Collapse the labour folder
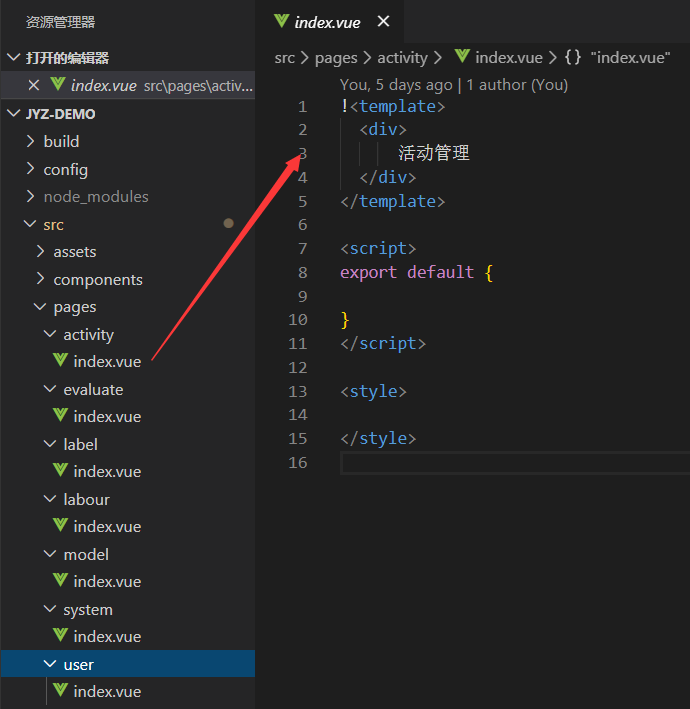The image size is (690, 709). tap(50, 499)
